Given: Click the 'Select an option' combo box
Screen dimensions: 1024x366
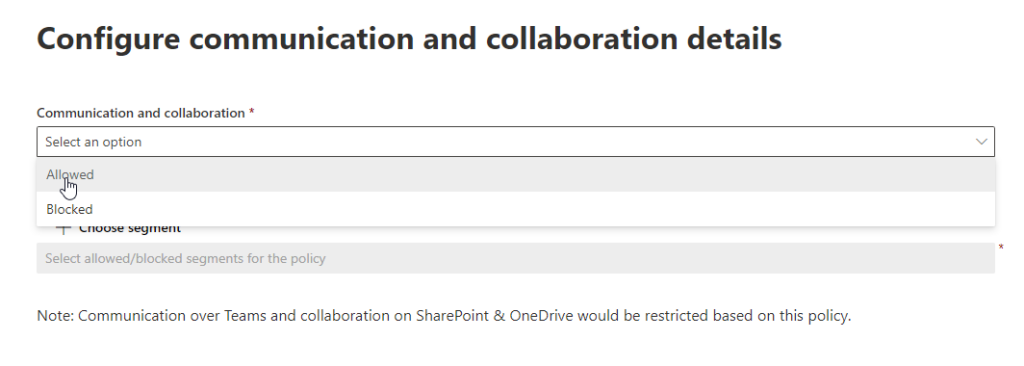Looking at the screenshot, I should [x=516, y=142].
